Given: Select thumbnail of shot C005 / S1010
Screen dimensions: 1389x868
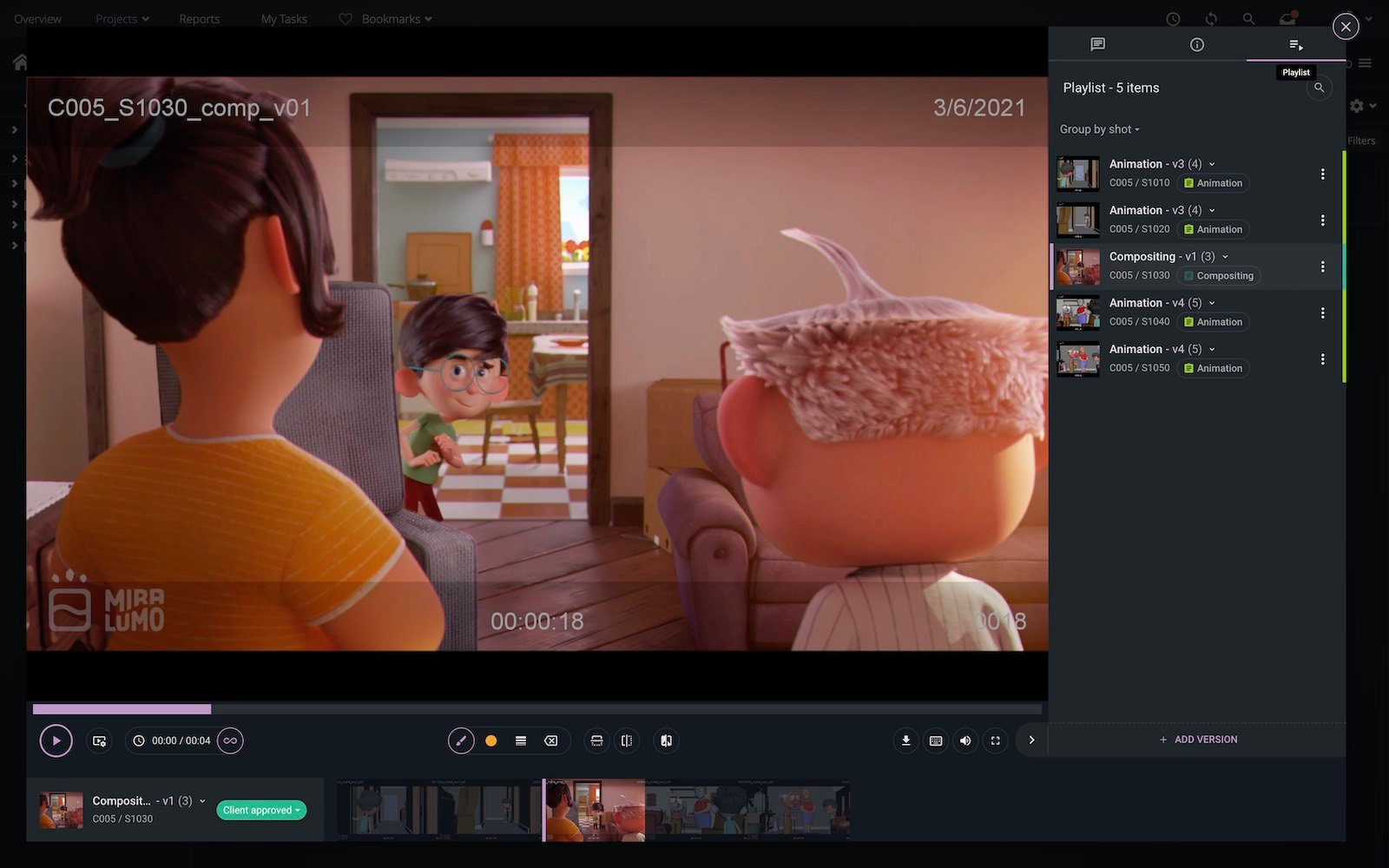Looking at the screenshot, I should pos(1078,174).
